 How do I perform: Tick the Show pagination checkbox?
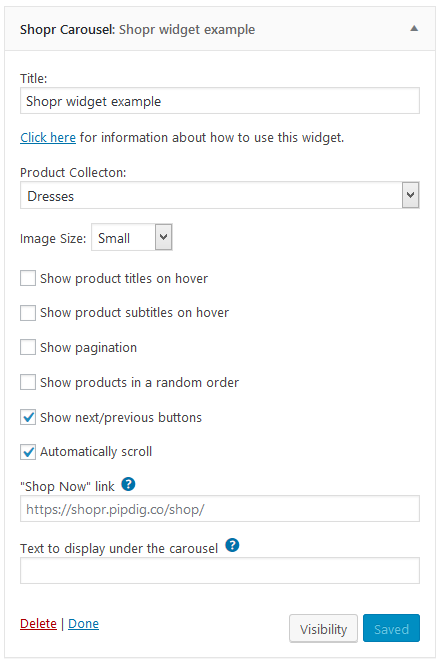28,348
